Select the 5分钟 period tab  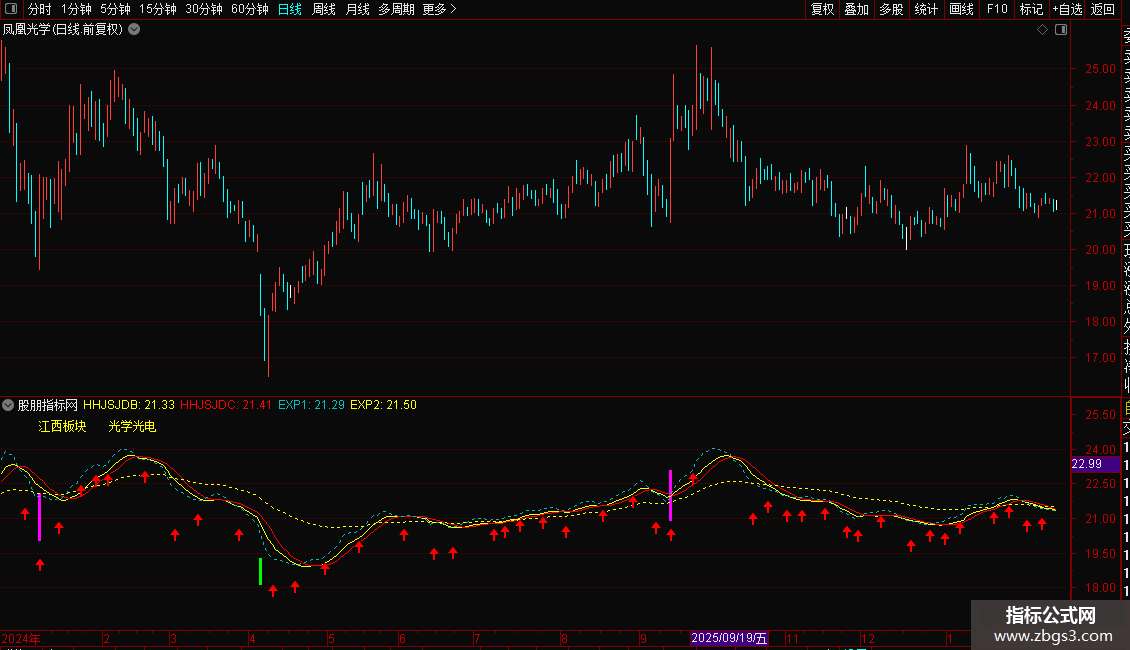(115, 9)
